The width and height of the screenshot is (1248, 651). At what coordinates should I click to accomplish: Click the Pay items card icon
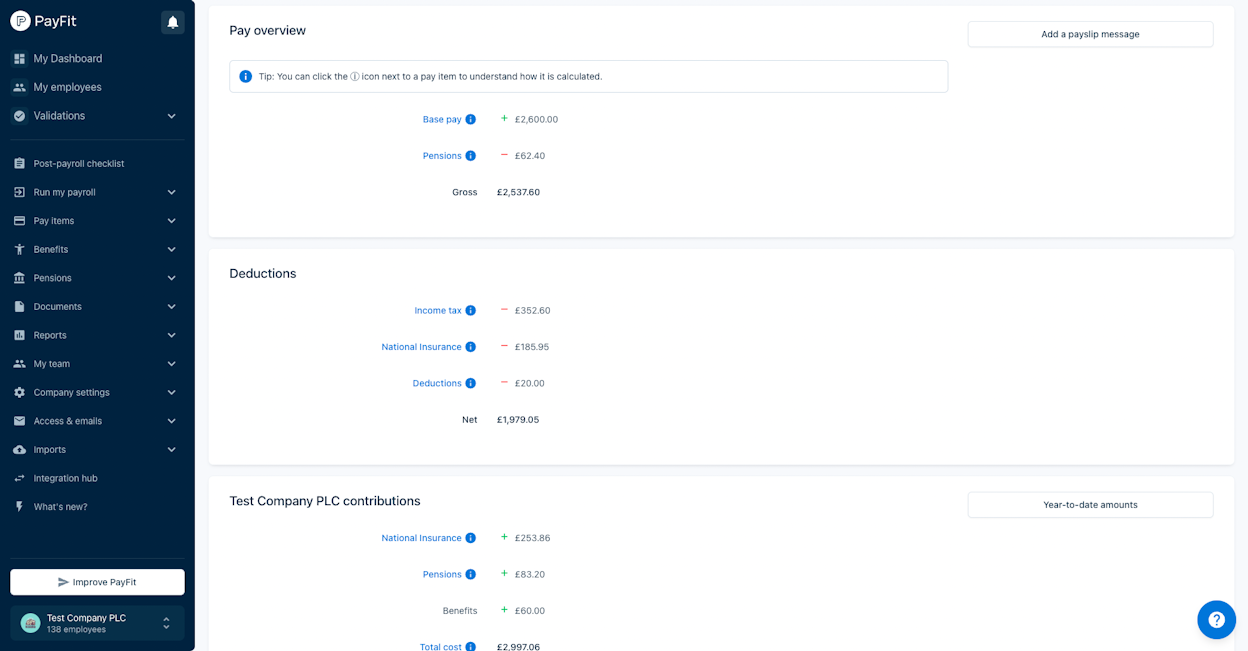tap(19, 221)
